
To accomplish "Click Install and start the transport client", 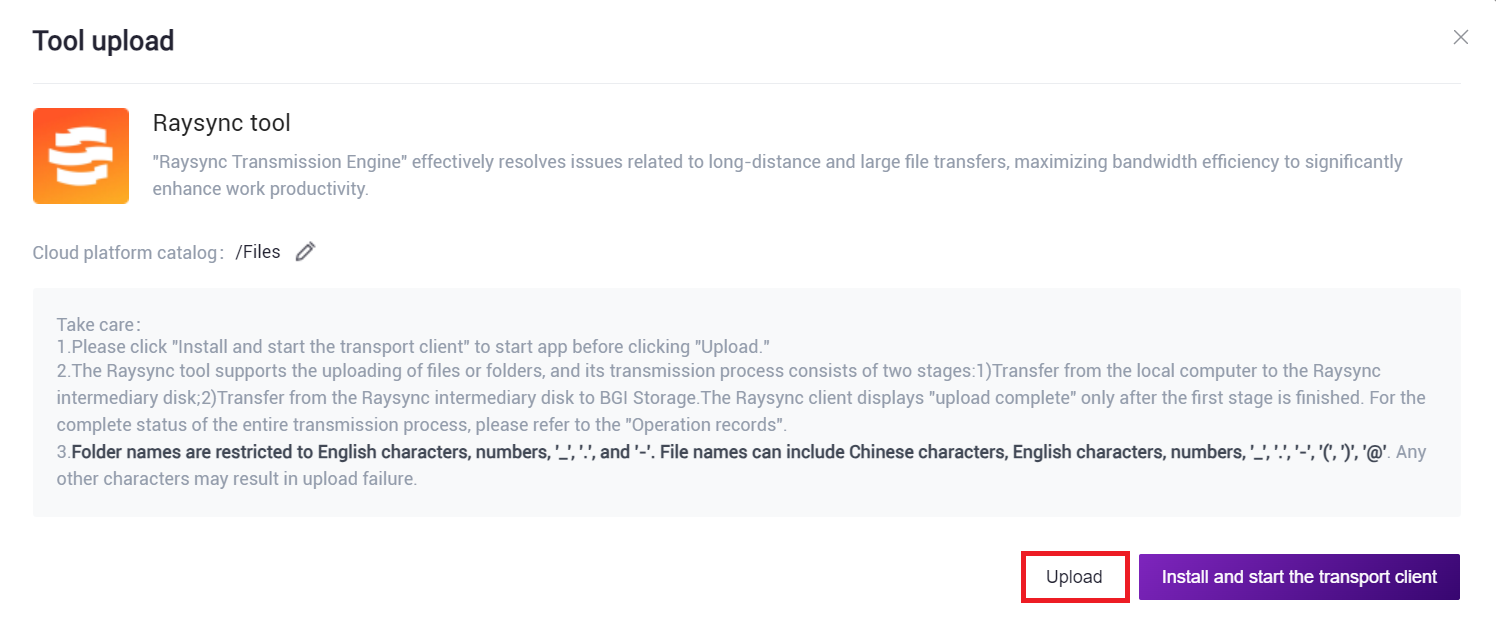I will 1299,577.
